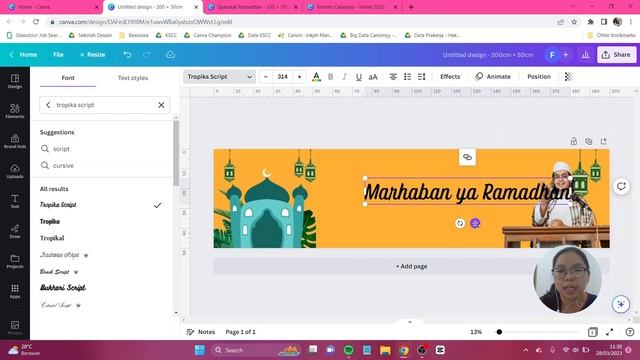Open the Brand Hub panel

click(15, 141)
